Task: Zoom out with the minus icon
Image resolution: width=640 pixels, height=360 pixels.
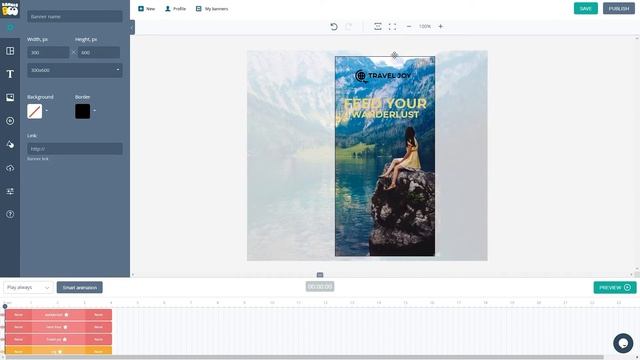Action: 409,27
